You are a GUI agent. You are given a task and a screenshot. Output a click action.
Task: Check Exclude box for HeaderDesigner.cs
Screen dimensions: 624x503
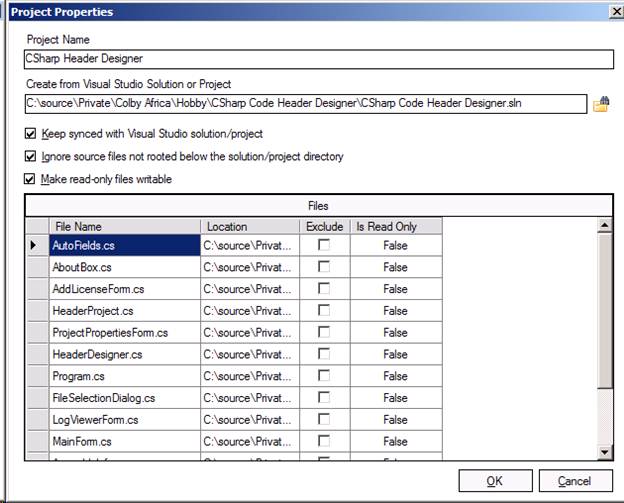click(324, 354)
